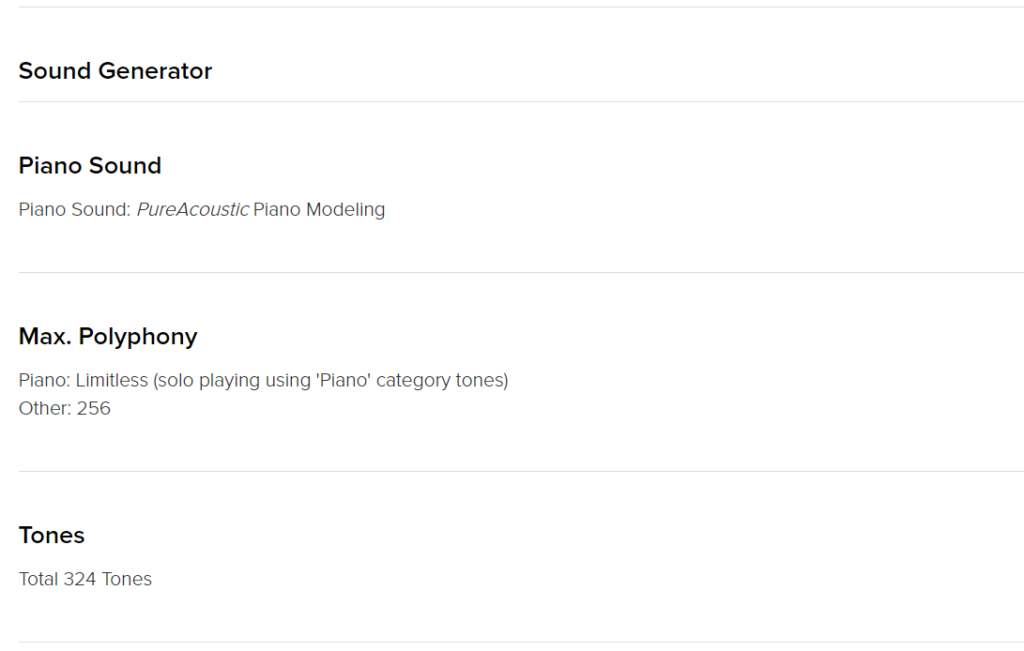The image size is (1024, 651).
Task: Click the parenthetical solo playing note
Action: 330,380
